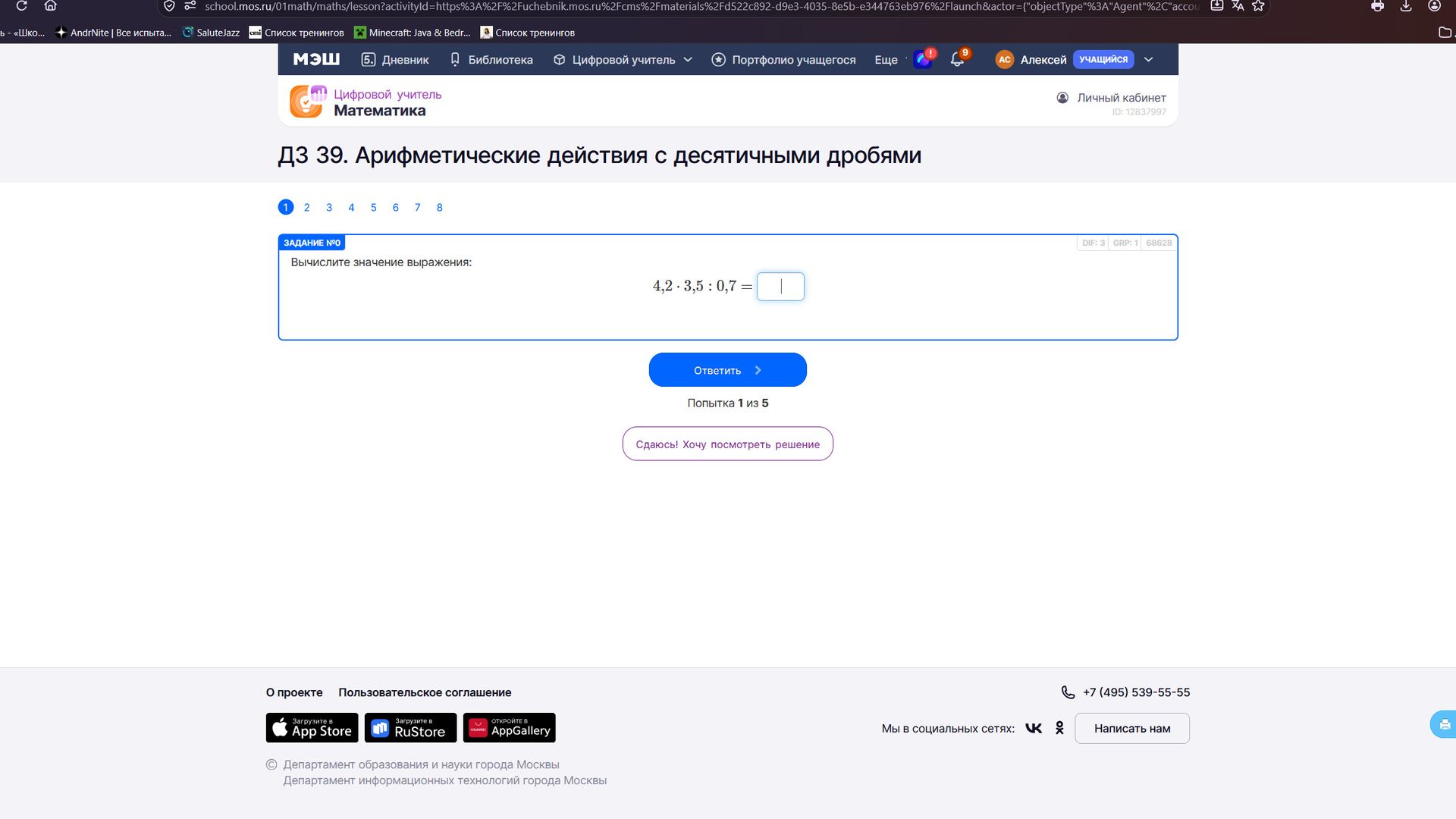The width and height of the screenshot is (1456, 819).
Task: Open Портфолио учащегося section
Action: [x=783, y=59]
